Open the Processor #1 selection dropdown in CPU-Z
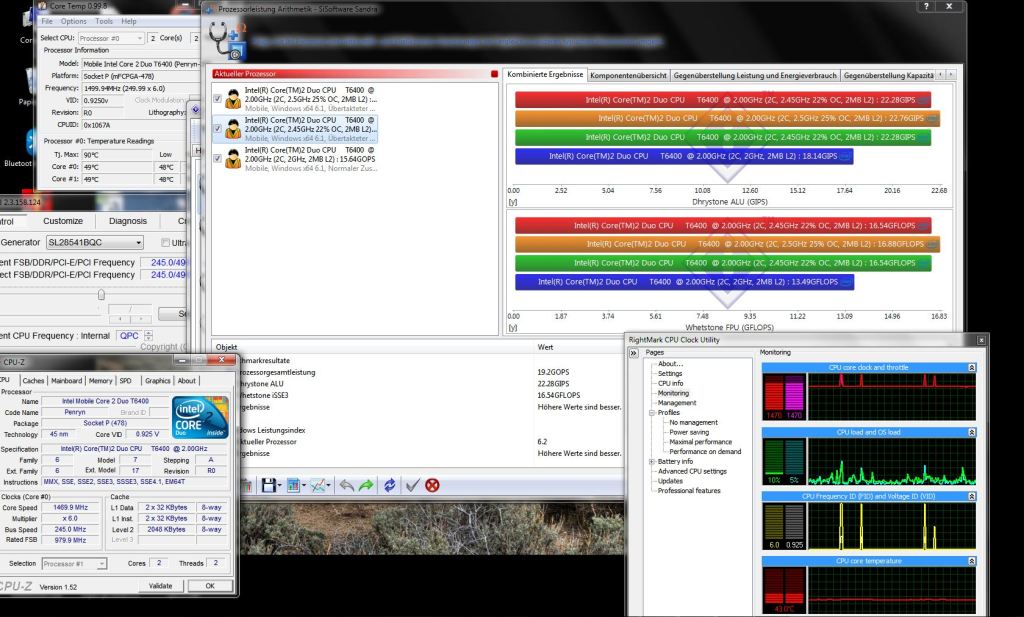Screen dimensions: 1024x617 74,563
